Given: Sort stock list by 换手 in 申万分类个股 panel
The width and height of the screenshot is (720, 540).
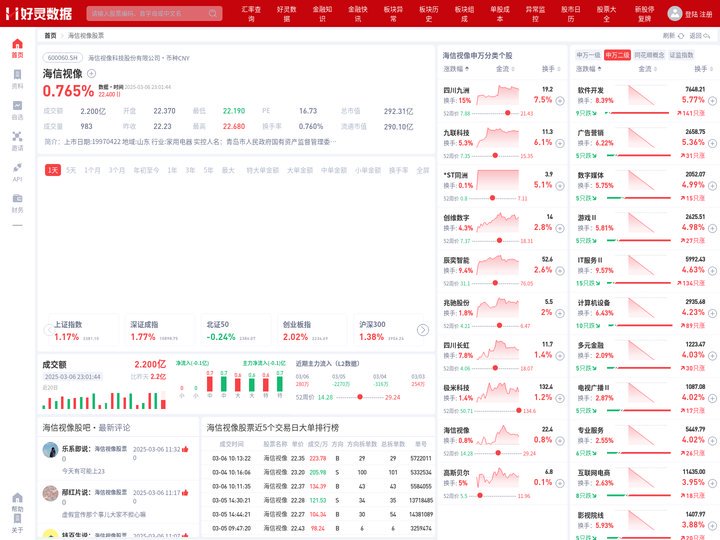Looking at the screenshot, I should 551,69.
